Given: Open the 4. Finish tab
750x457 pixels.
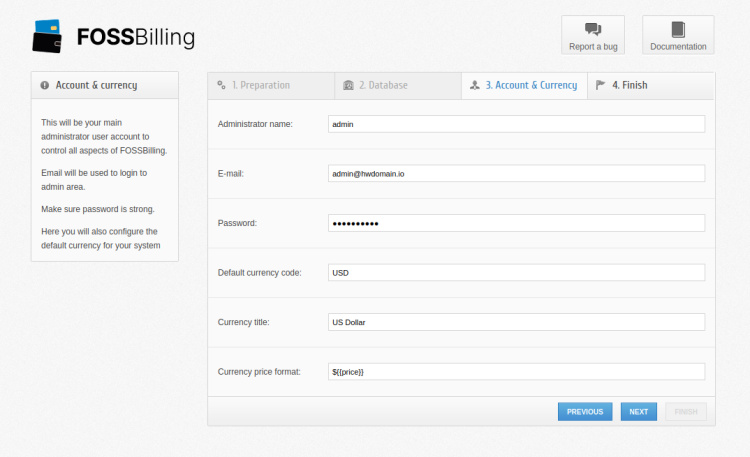Looking at the screenshot, I should click(x=629, y=85).
